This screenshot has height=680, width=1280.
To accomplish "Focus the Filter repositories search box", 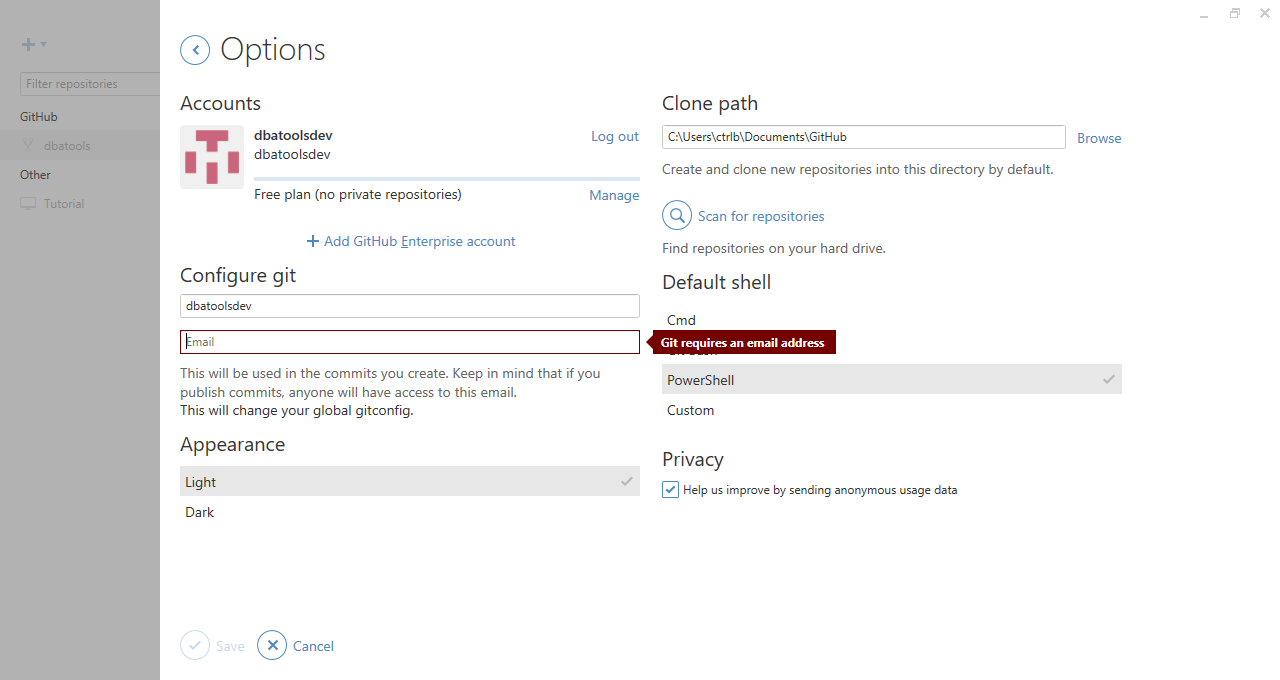I will 90,84.
